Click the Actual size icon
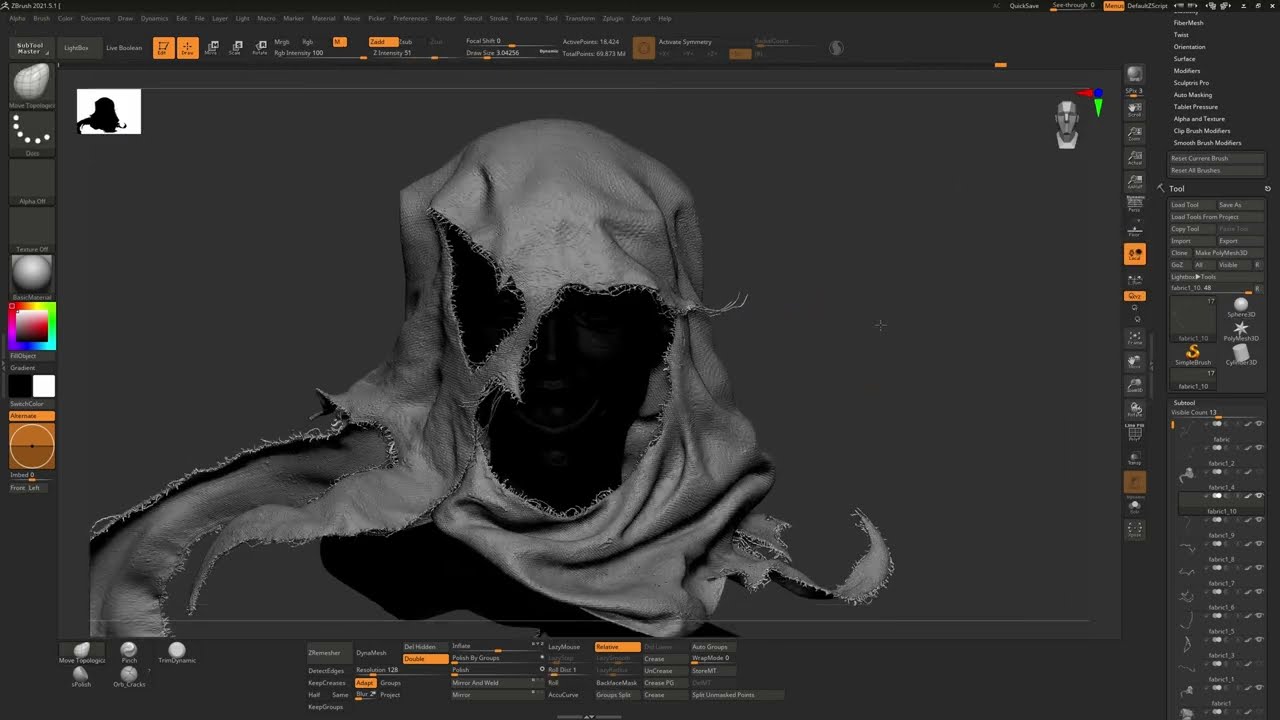This screenshot has height=720, width=1280. tap(1134, 158)
